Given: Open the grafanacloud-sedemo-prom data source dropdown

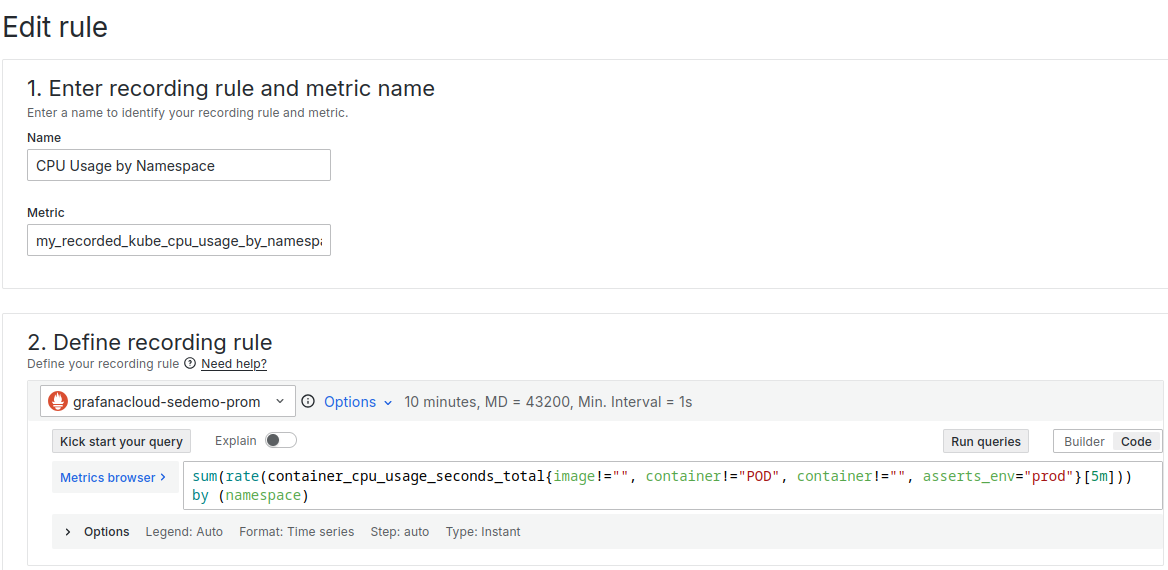Looking at the screenshot, I should pyautogui.click(x=168, y=401).
